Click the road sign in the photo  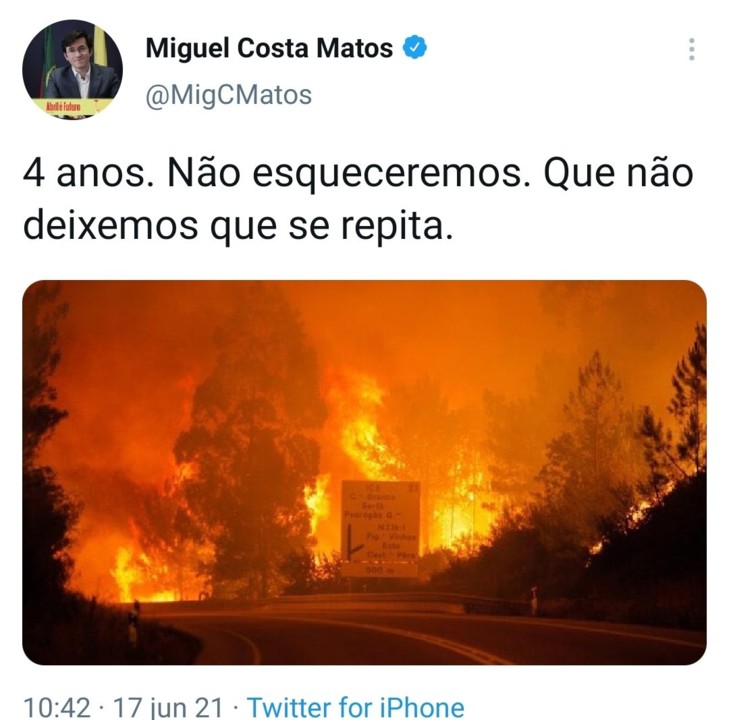pyautogui.click(x=380, y=528)
